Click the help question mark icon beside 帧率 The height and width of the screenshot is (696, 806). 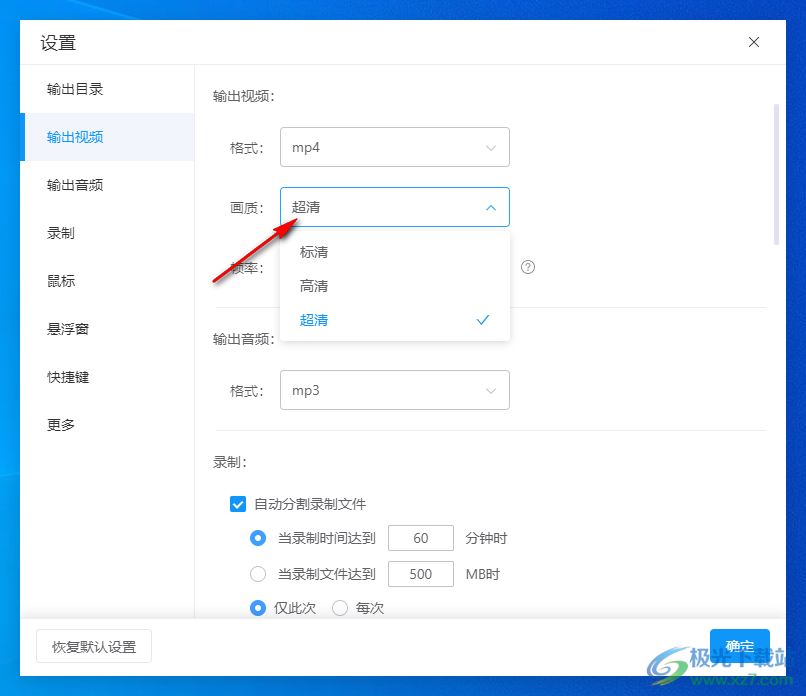(528, 267)
